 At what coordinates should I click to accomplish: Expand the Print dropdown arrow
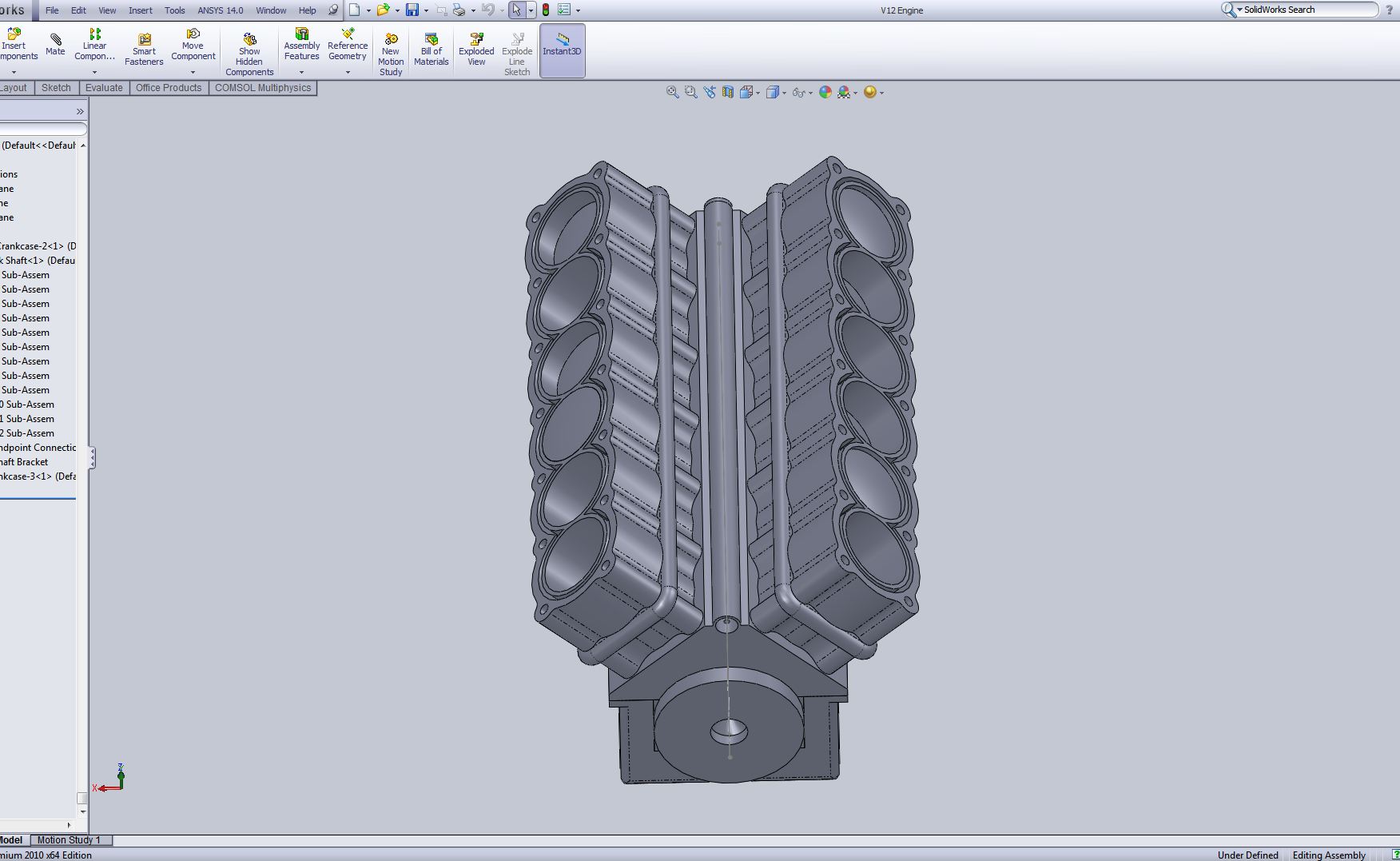pyautogui.click(x=473, y=11)
